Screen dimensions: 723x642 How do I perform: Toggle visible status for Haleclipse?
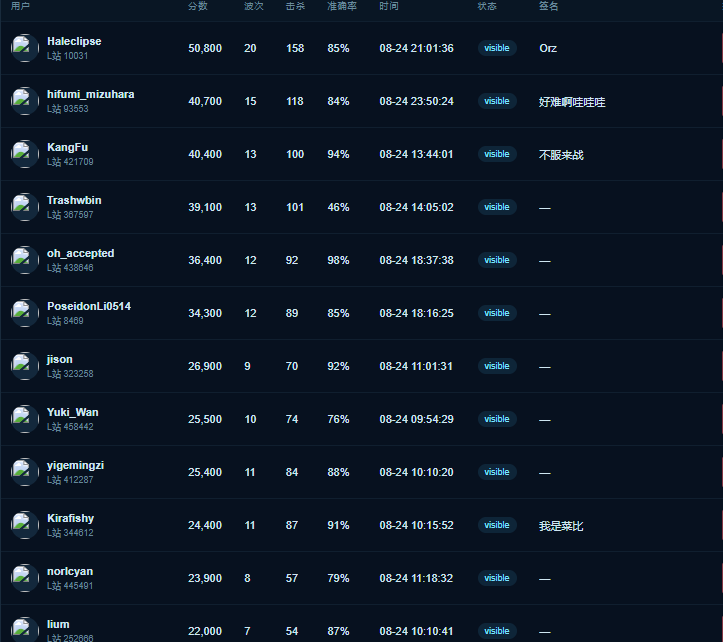497,48
